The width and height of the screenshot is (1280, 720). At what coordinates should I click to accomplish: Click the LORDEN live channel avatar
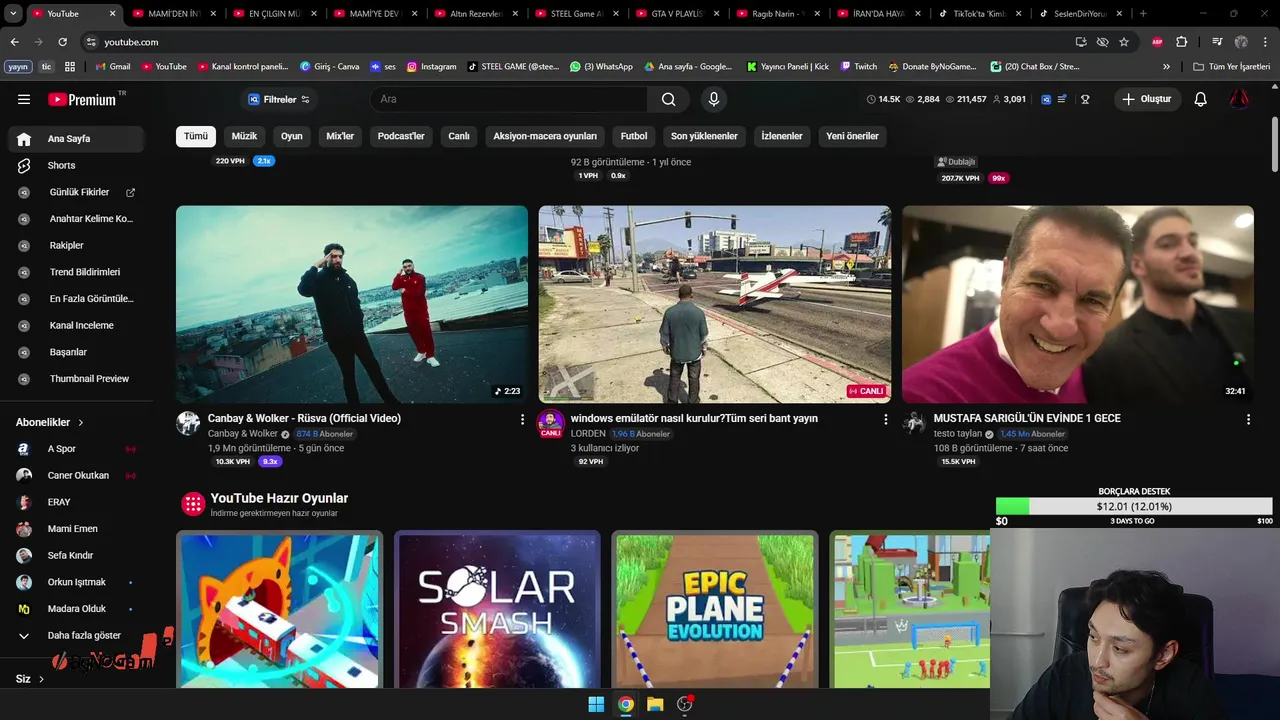[551, 423]
